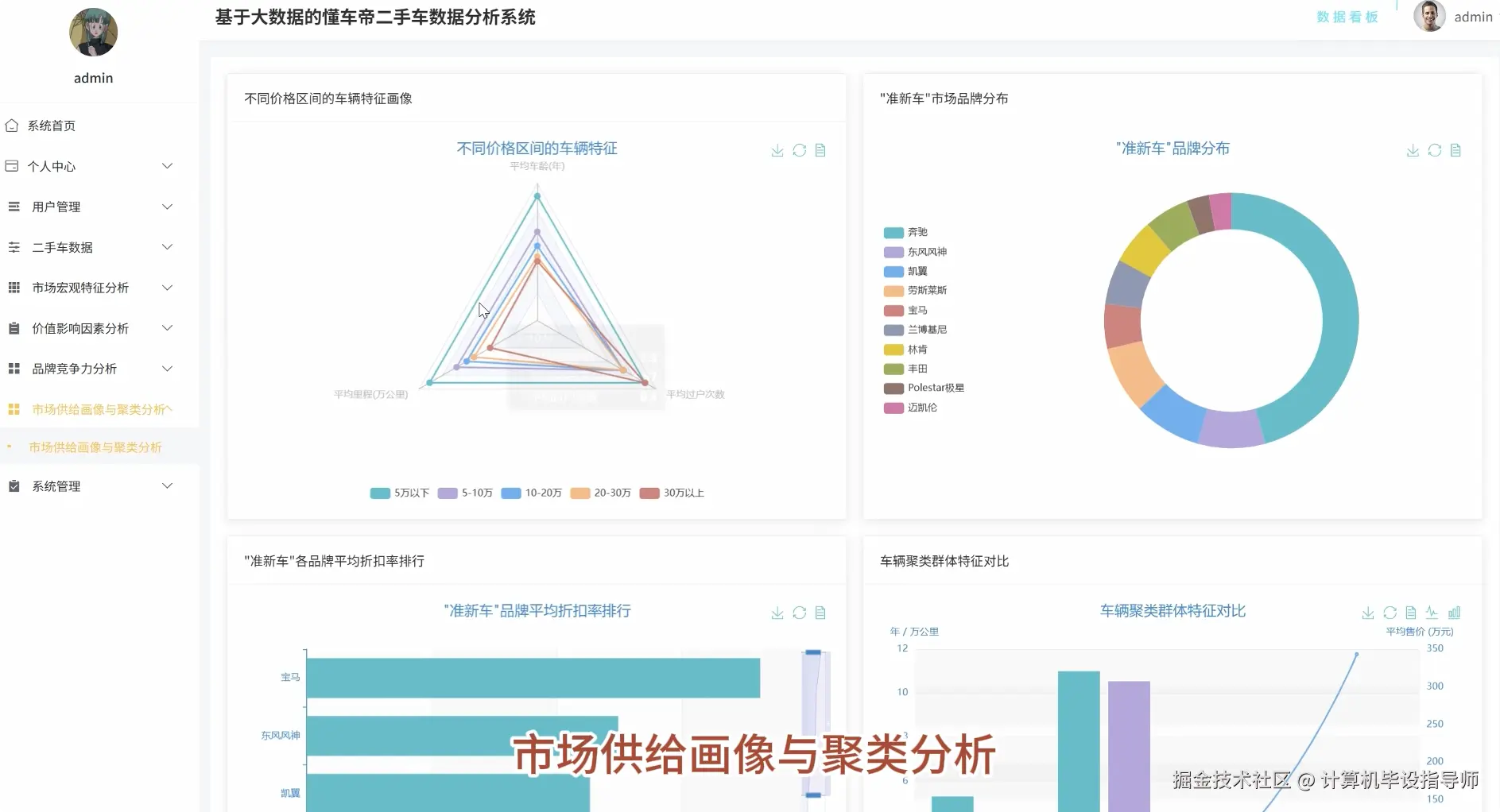
Task: Click the sidebar profile avatar picture
Action: [x=94, y=33]
